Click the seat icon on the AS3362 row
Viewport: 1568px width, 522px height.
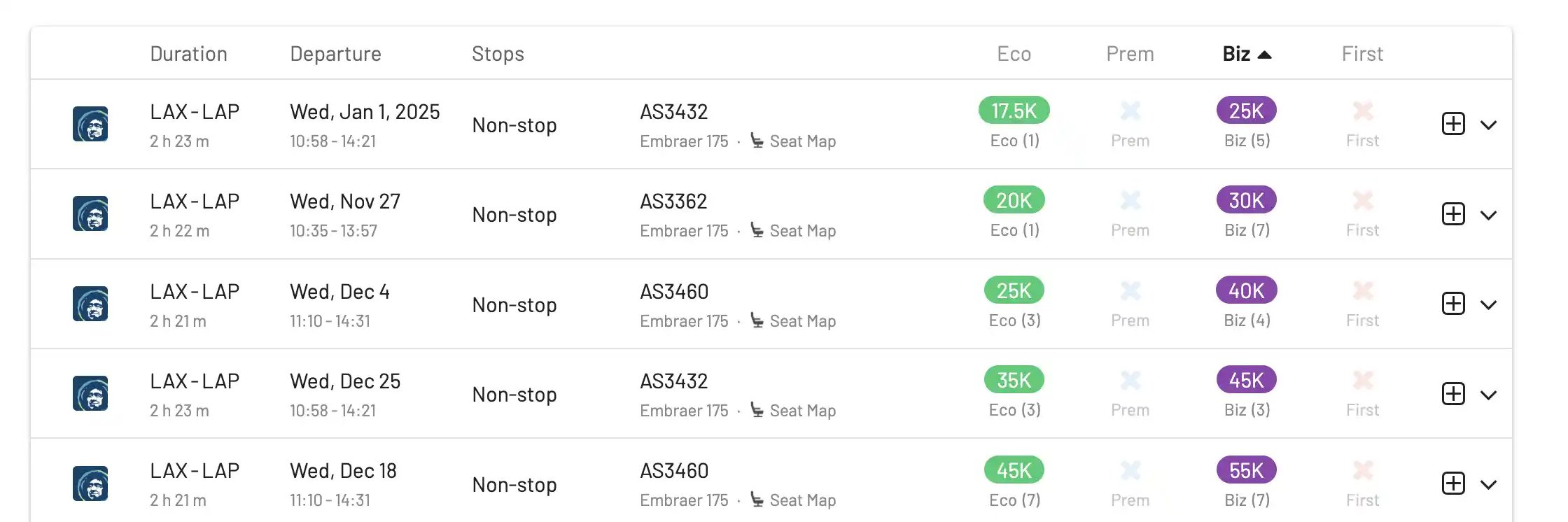757,230
